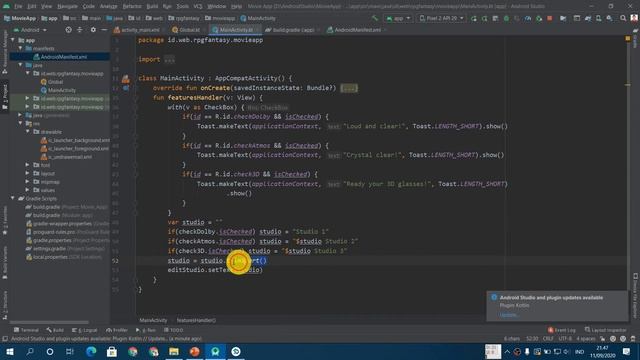Expand the mipmap folder
This screenshot has width=640, height=360.
pyautogui.click(x=28, y=182)
